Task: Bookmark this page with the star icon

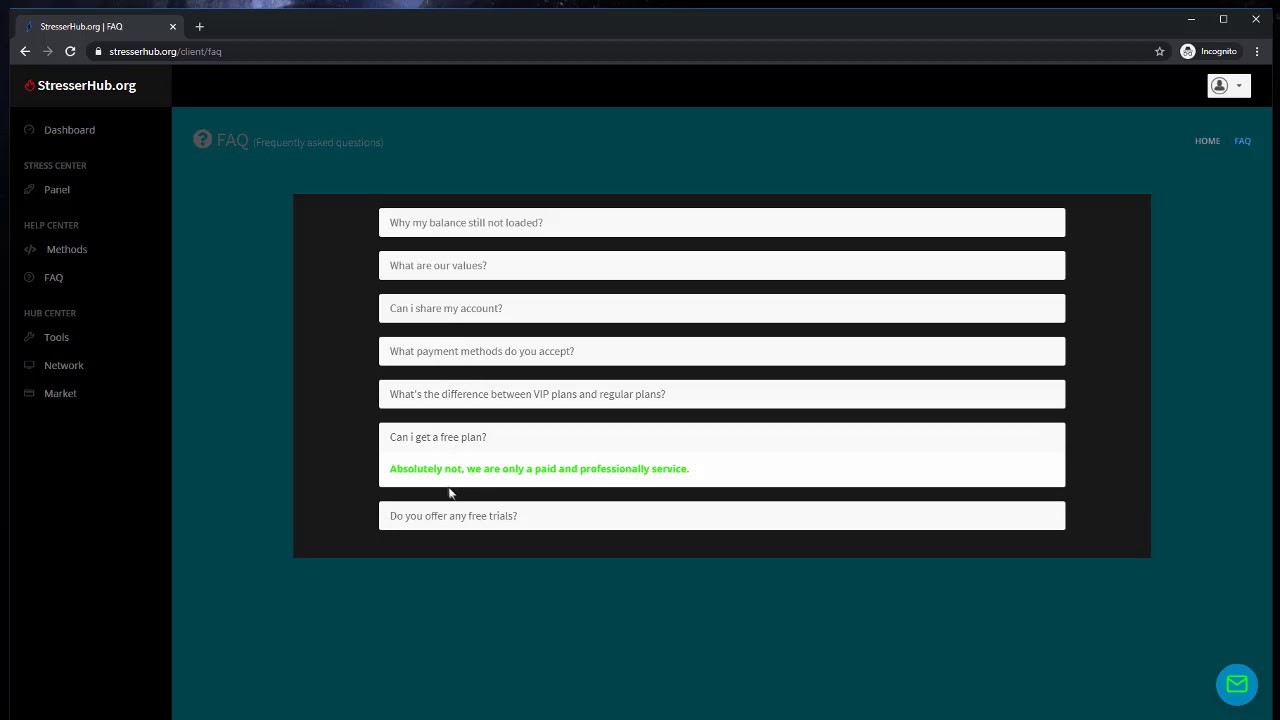Action: pos(1159,51)
